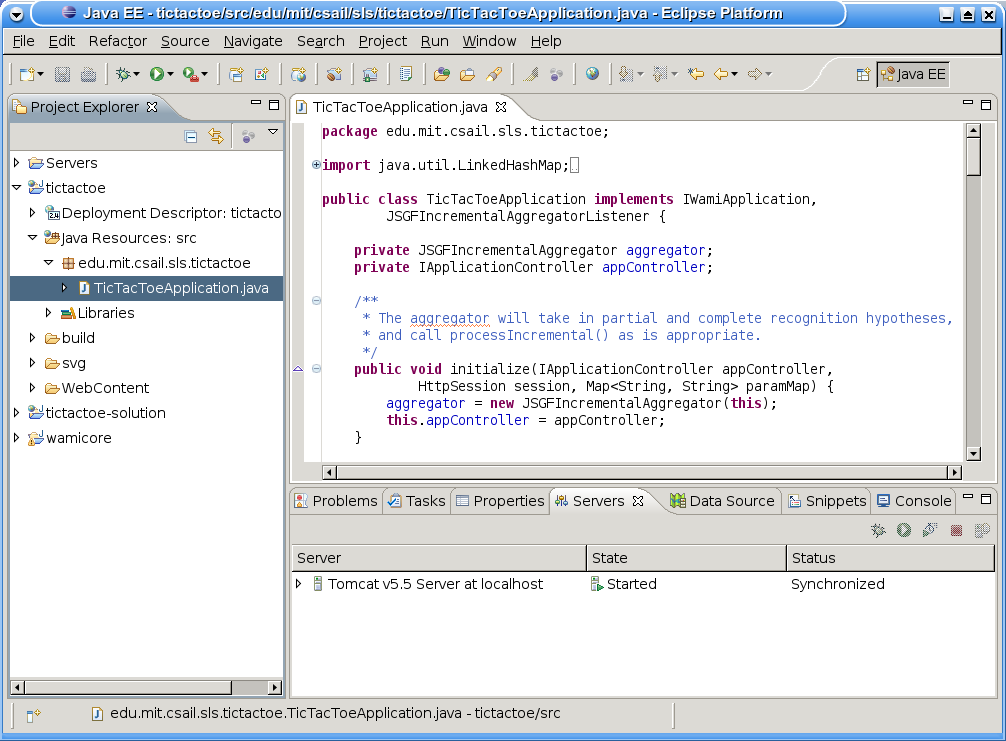The width and height of the screenshot is (1006, 741).
Task: Click the green Run button icon
Action: pos(157,74)
